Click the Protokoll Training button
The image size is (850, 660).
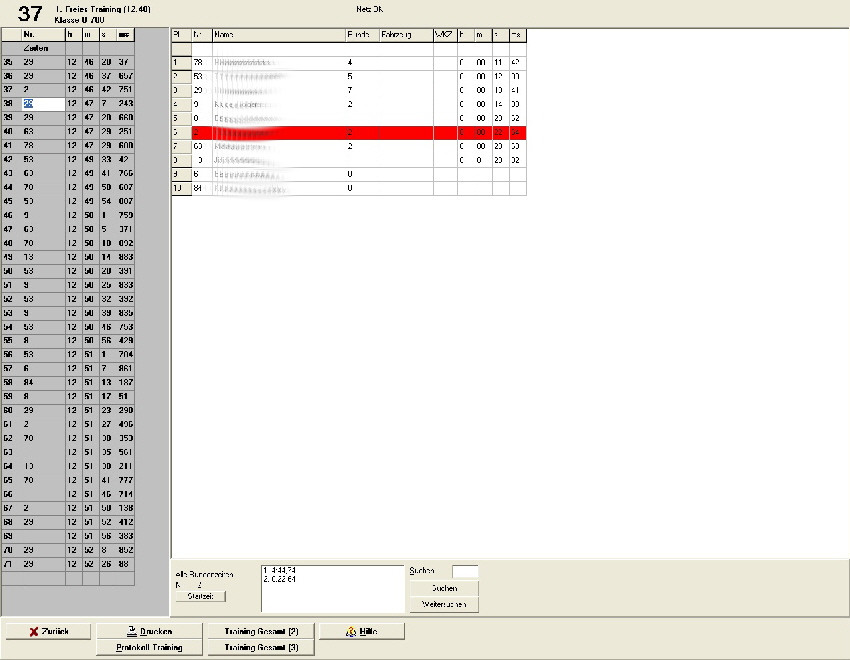pos(152,648)
